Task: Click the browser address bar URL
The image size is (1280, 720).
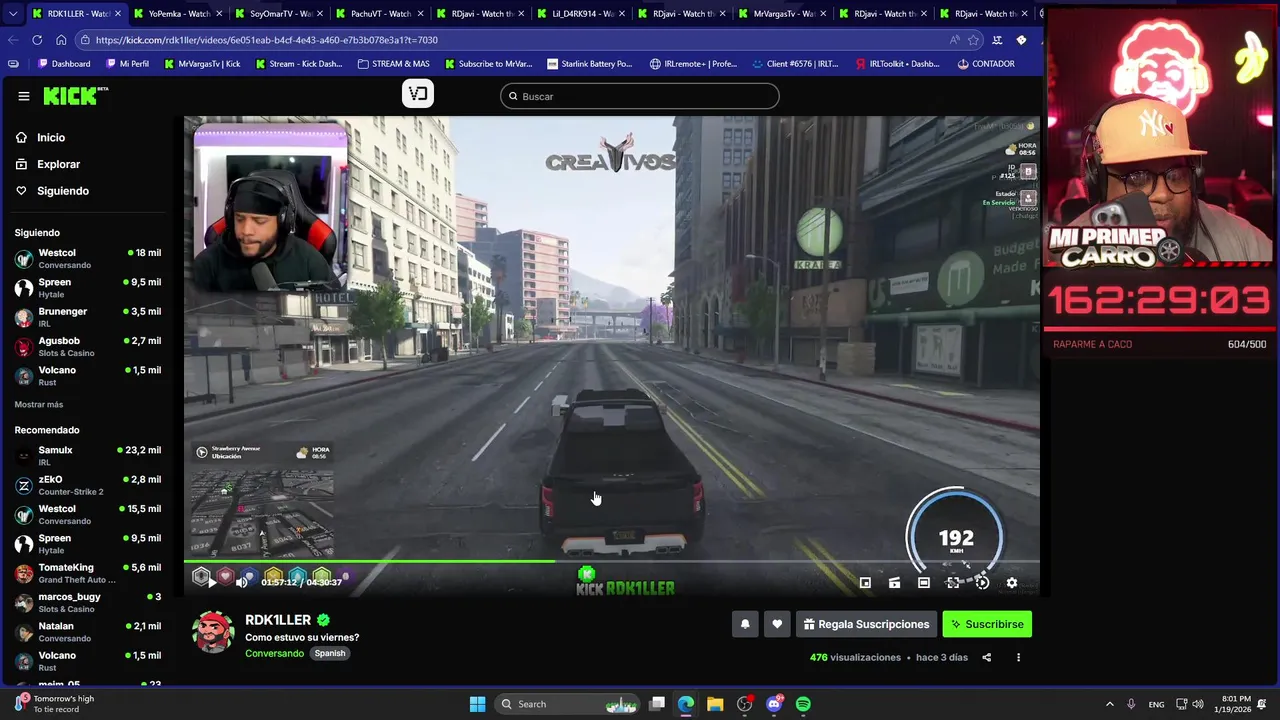Action: point(267,40)
